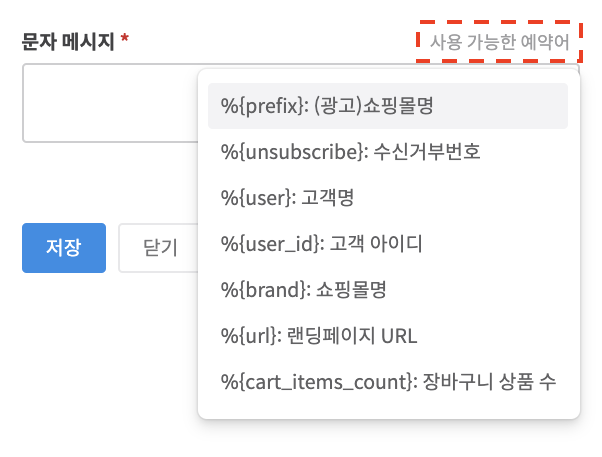Select the %{brand} 쇼핑몰명 item
602x457 pixels.
(388, 290)
